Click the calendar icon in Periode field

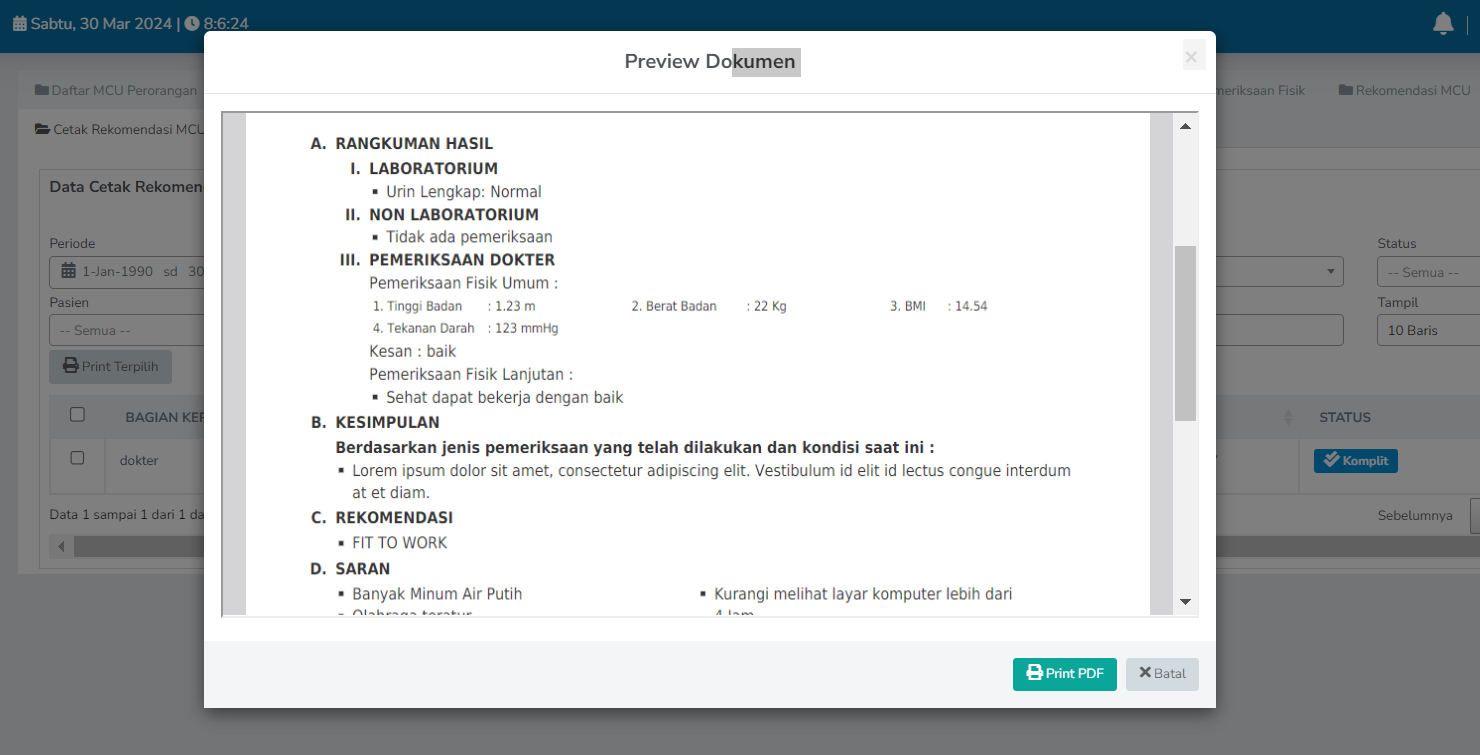(68, 271)
